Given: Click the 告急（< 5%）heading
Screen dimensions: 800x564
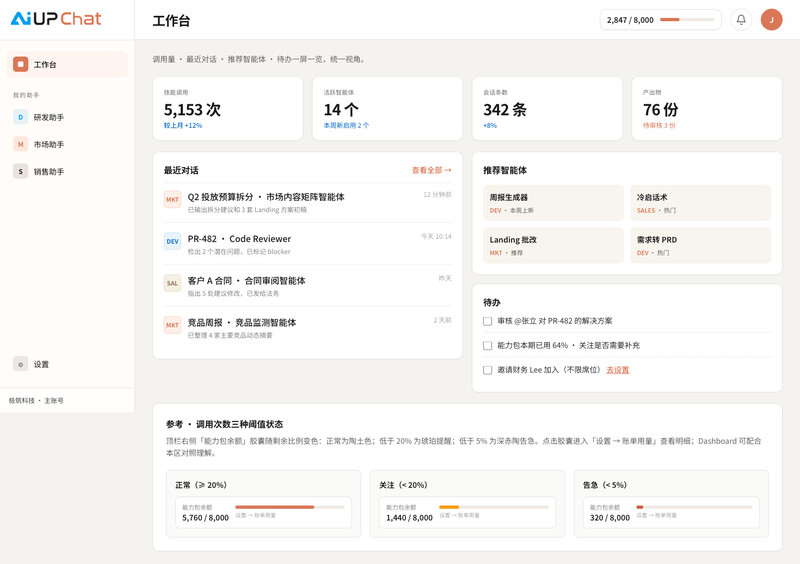Looking at the screenshot, I should pos(605,485).
